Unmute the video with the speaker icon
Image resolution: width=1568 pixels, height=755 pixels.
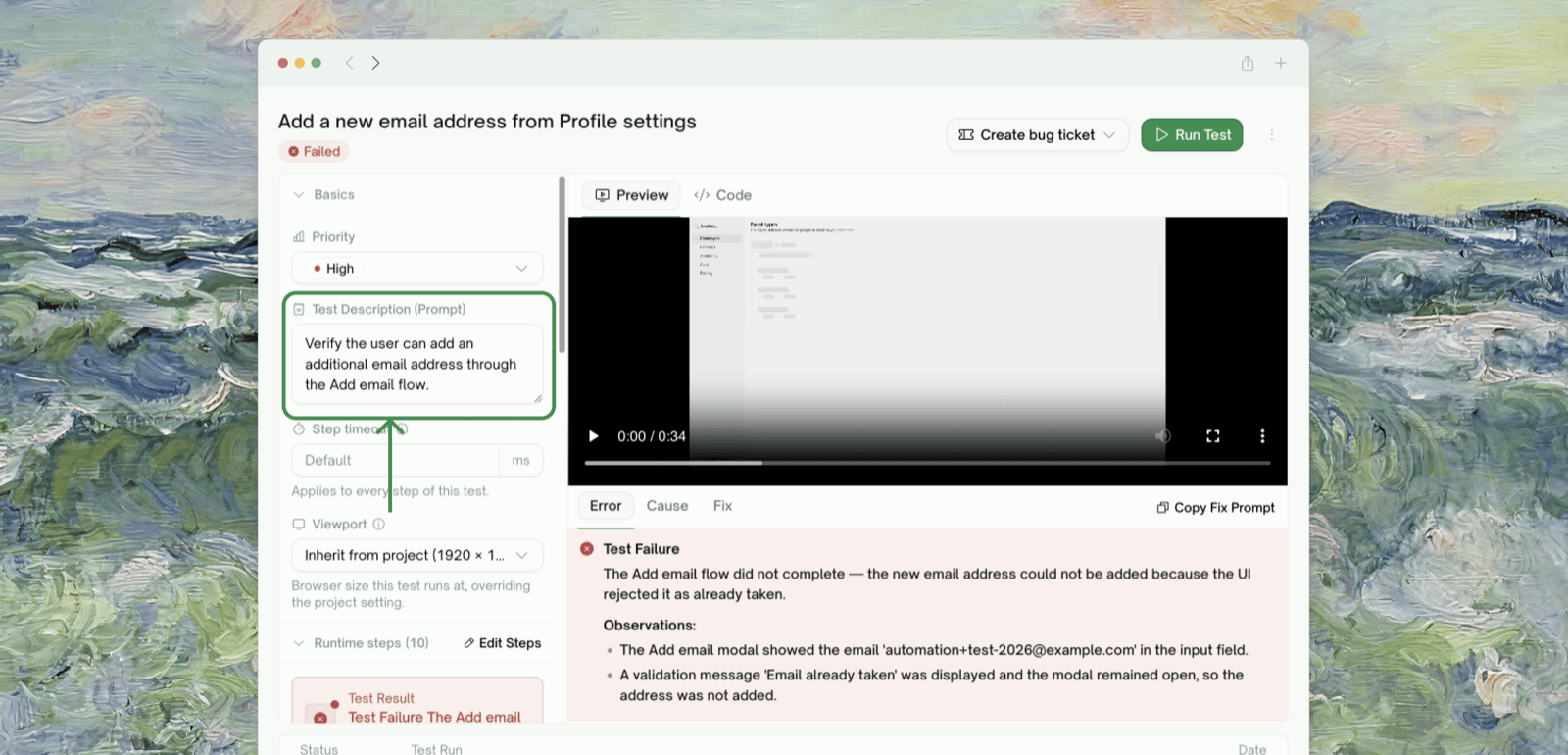click(1163, 436)
